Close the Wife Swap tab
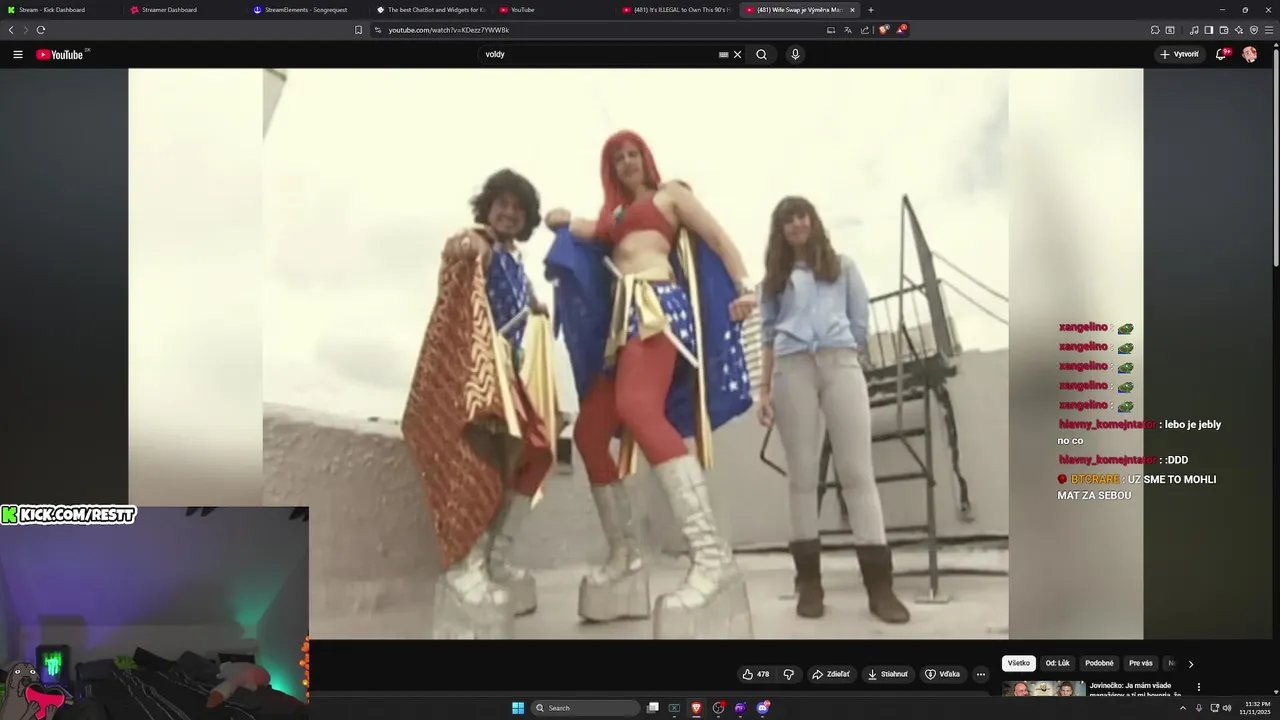The height and width of the screenshot is (720, 1280). (852, 10)
